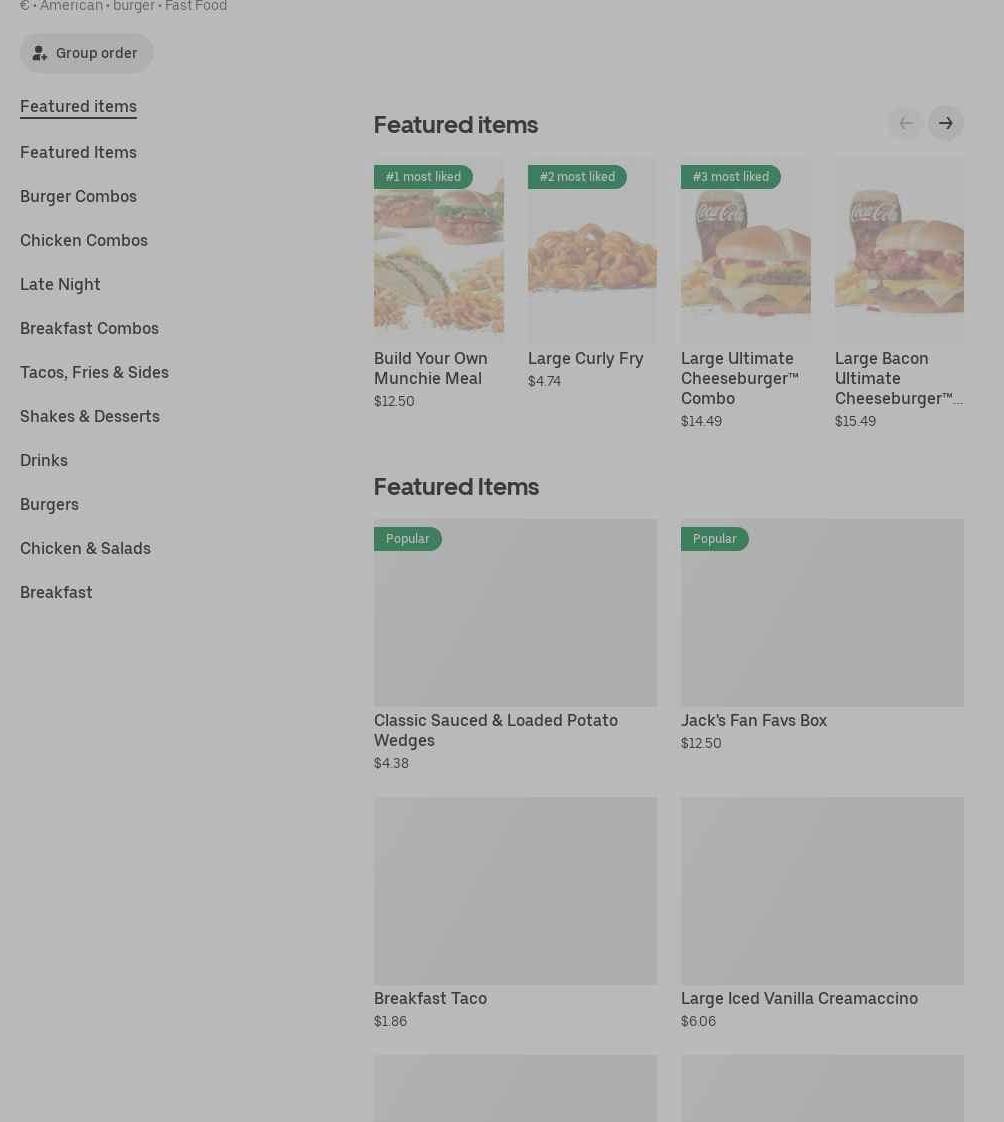Screen dimensions: 1004x1122
Task: Open the Large Curly Fry item photo
Action: click(x=592, y=250)
